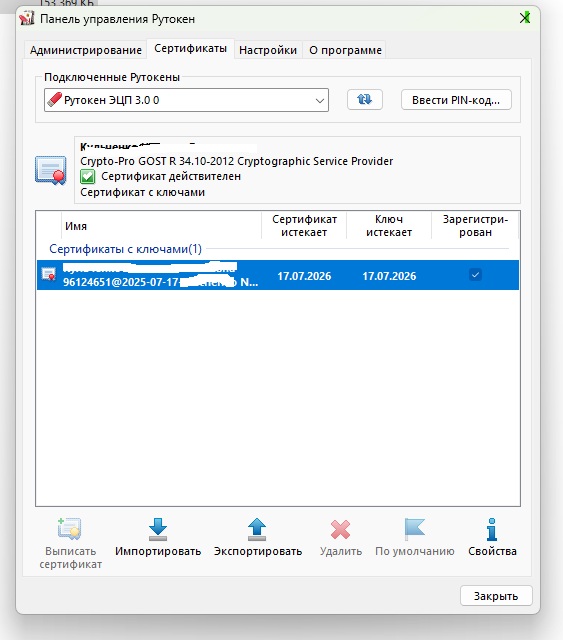Open Свойства info icon
The height and width of the screenshot is (640, 563).
(492, 529)
